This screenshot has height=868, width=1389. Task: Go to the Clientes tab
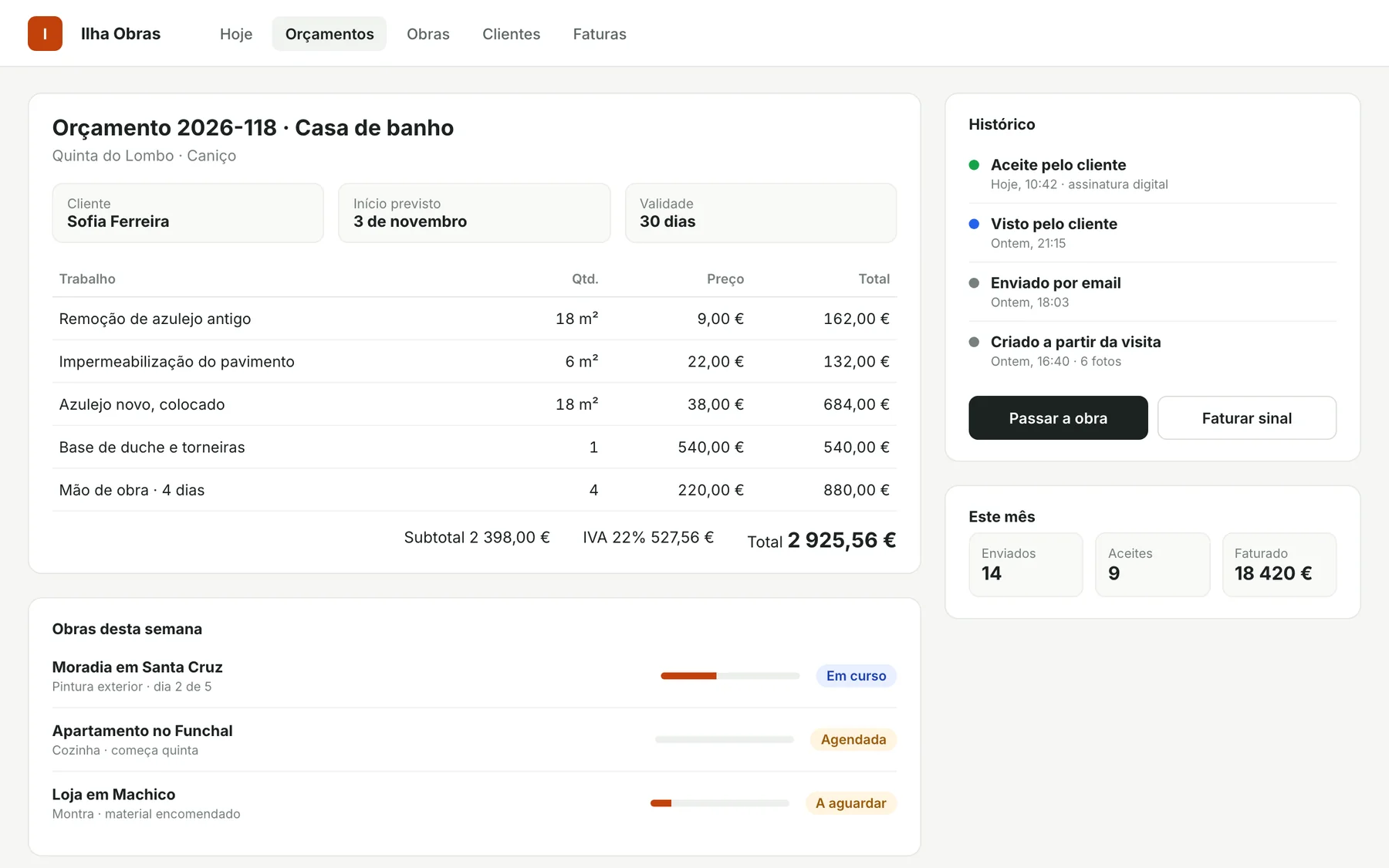(511, 34)
